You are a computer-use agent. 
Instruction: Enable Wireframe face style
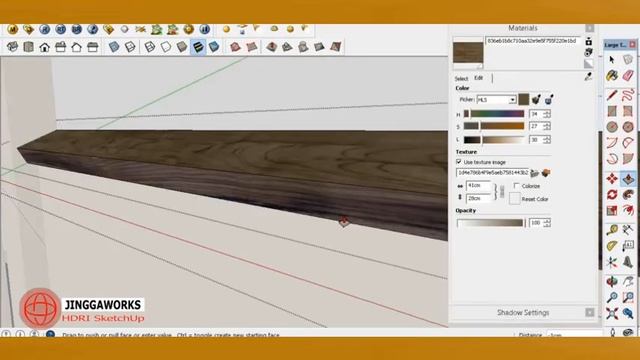(150, 47)
